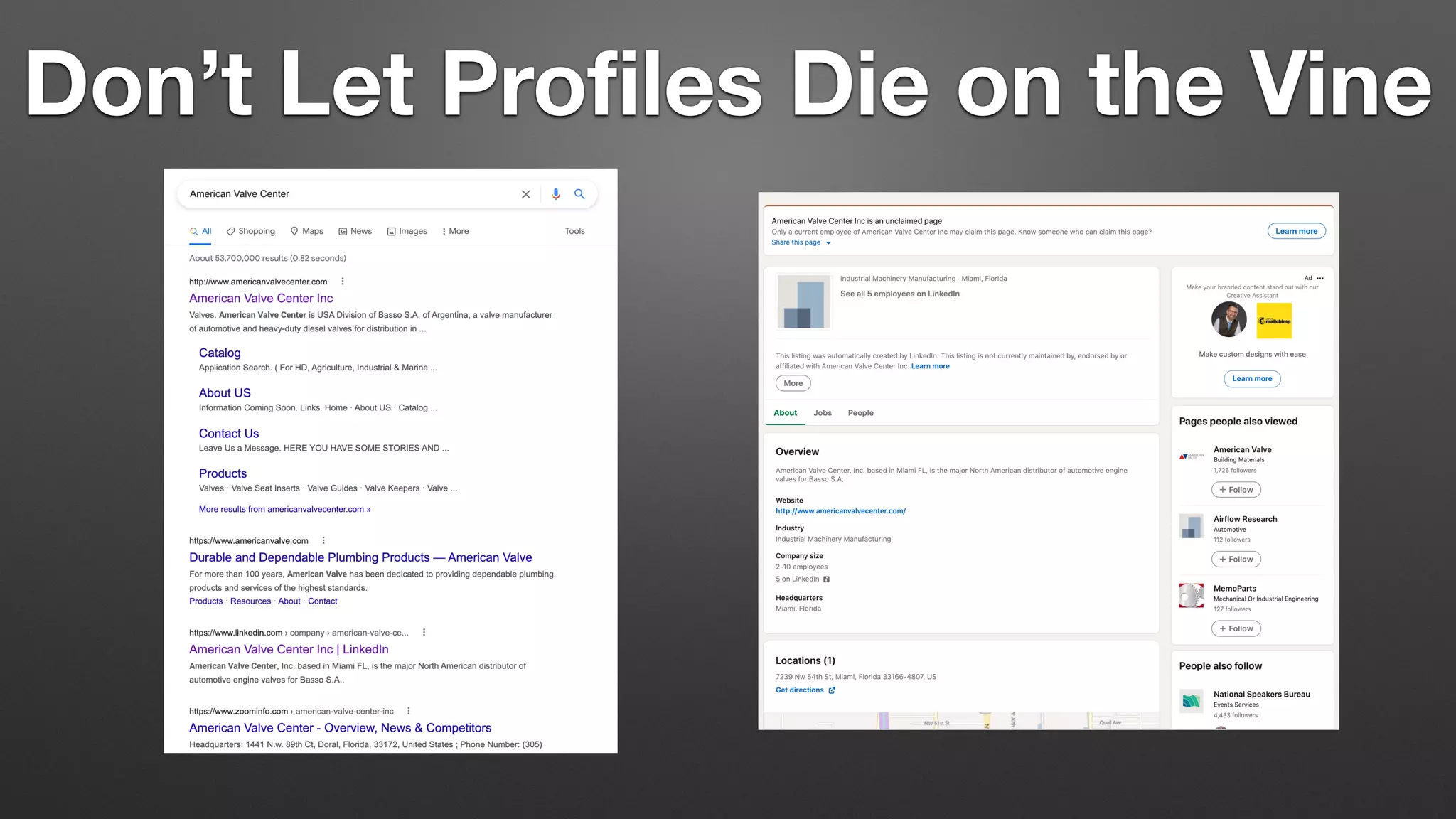Click Resources link under American Valve result

(250, 601)
